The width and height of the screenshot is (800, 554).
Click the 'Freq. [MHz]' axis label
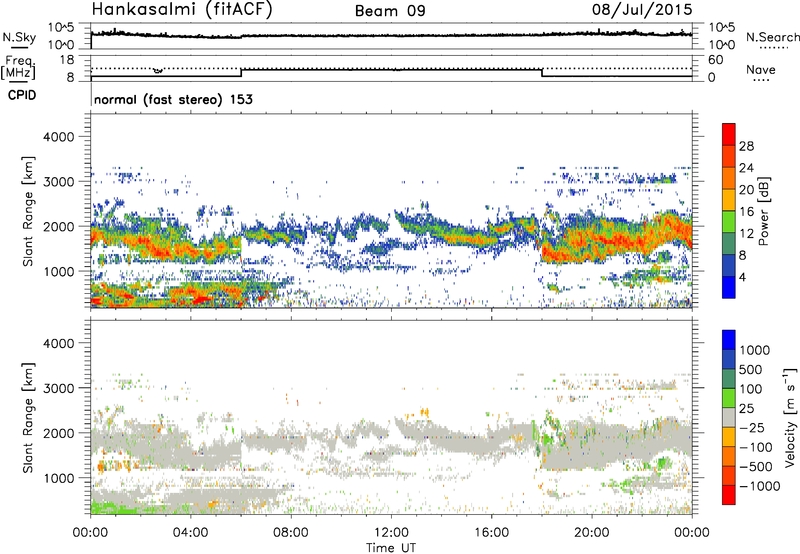[18, 68]
